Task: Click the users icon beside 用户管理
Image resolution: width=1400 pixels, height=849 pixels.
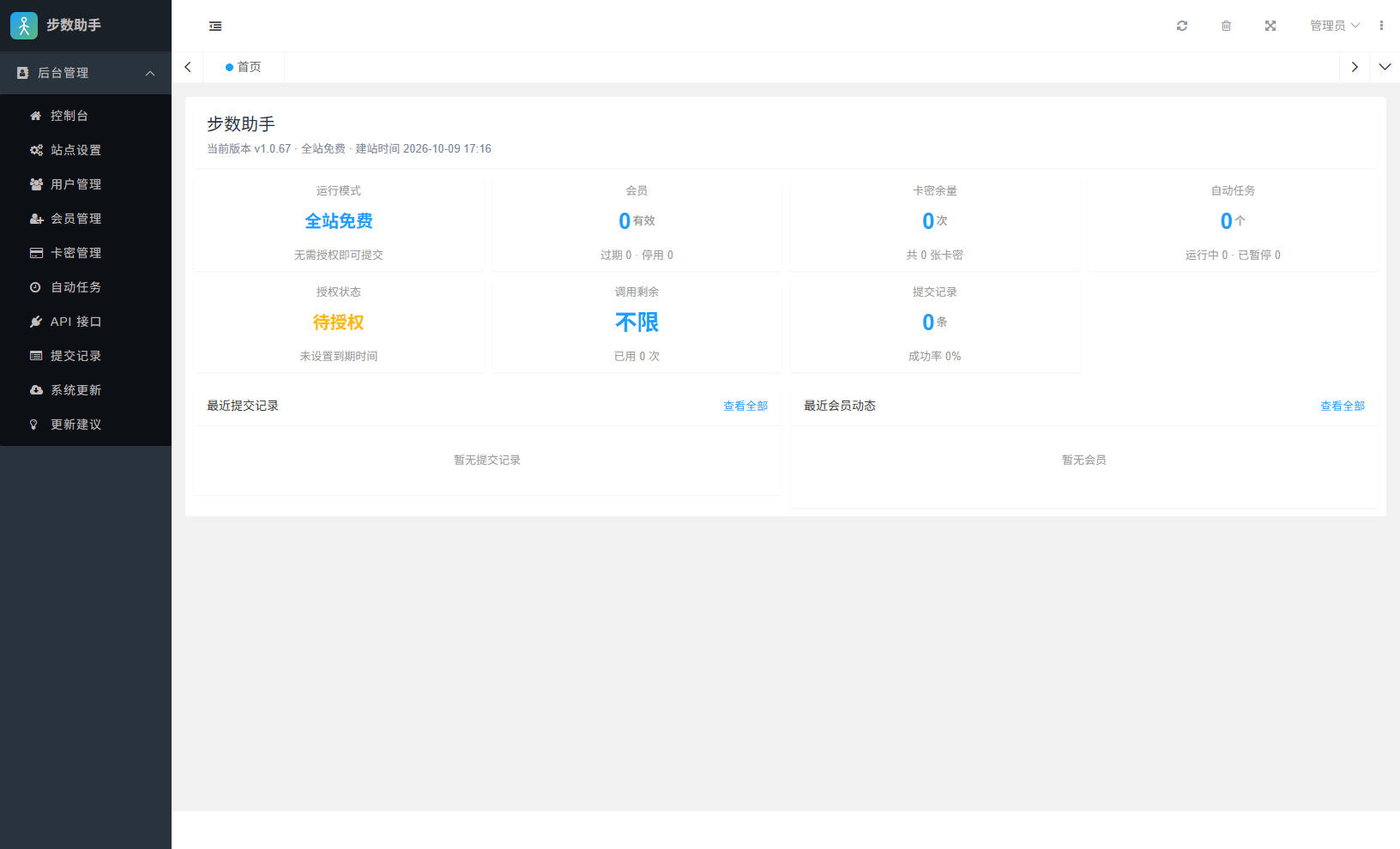Action: click(36, 184)
